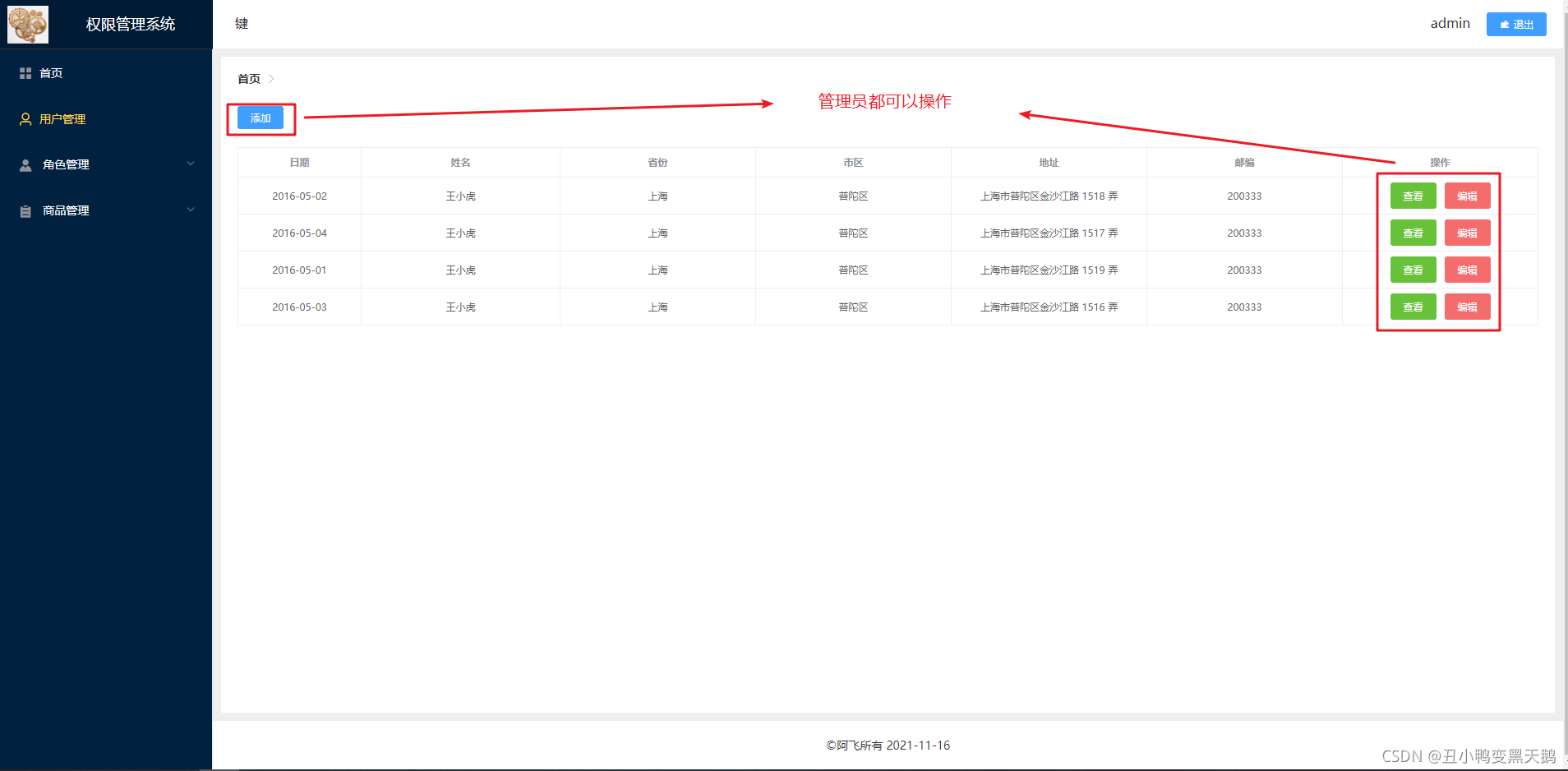
Task: Click the 地址 column header
Action: [1049, 163]
